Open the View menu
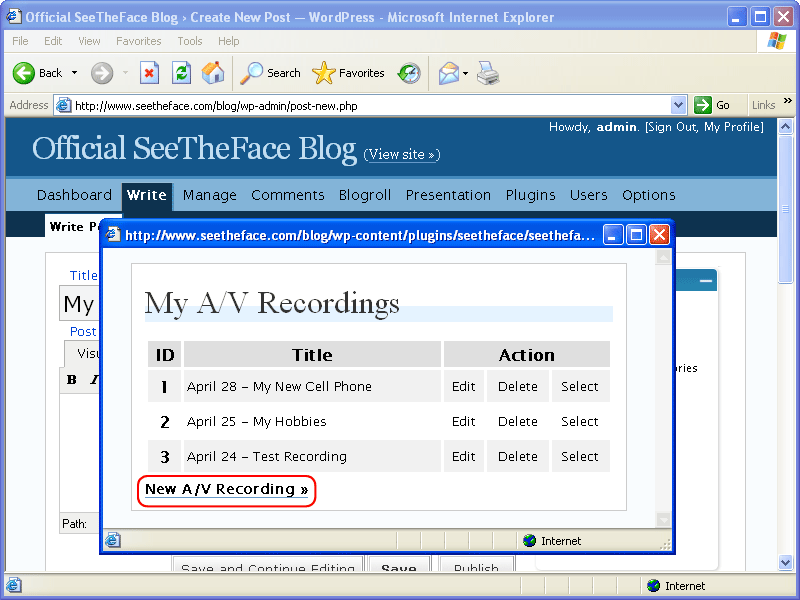This screenshot has height=600, width=800. (x=89, y=41)
